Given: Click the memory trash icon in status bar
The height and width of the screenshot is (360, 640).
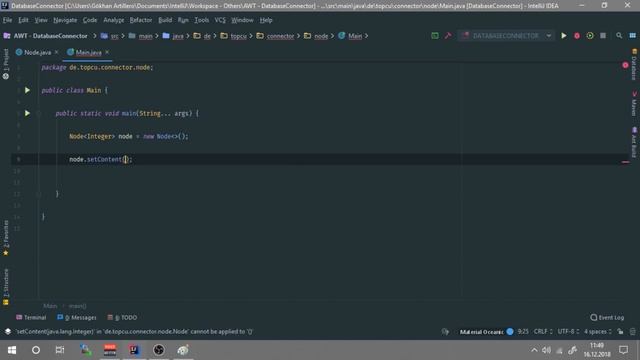Looking at the screenshot, I should pos(632,331).
